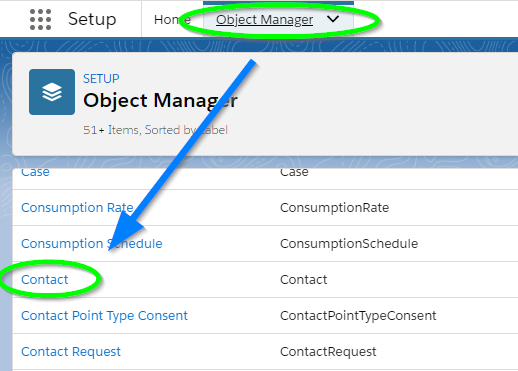Open the Consumption Rate object
Image resolution: width=518 pixels, height=371 pixels.
[77, 208]
